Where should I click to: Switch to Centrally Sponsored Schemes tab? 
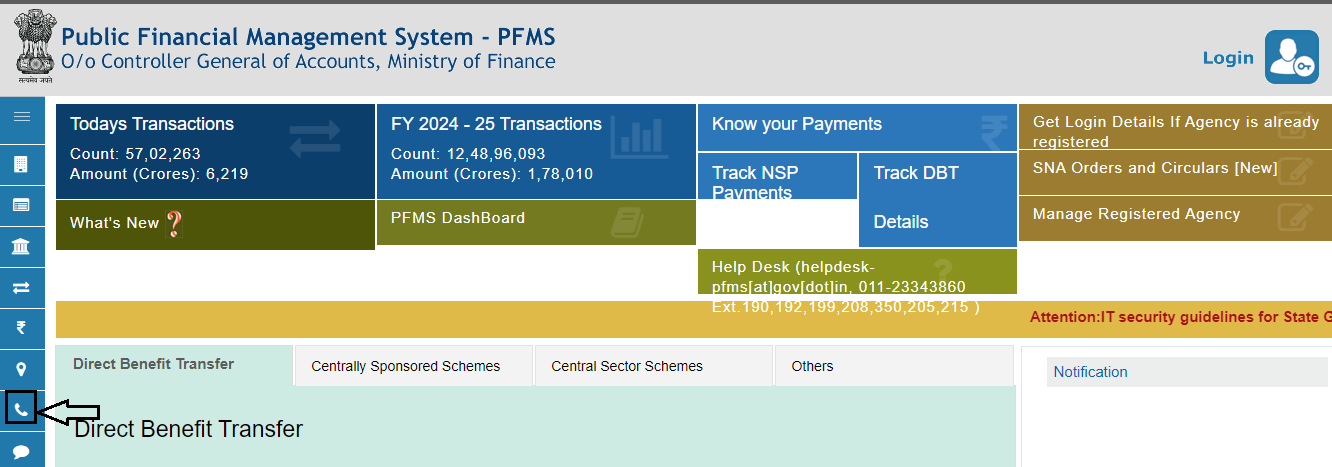[x=405, y=366]
